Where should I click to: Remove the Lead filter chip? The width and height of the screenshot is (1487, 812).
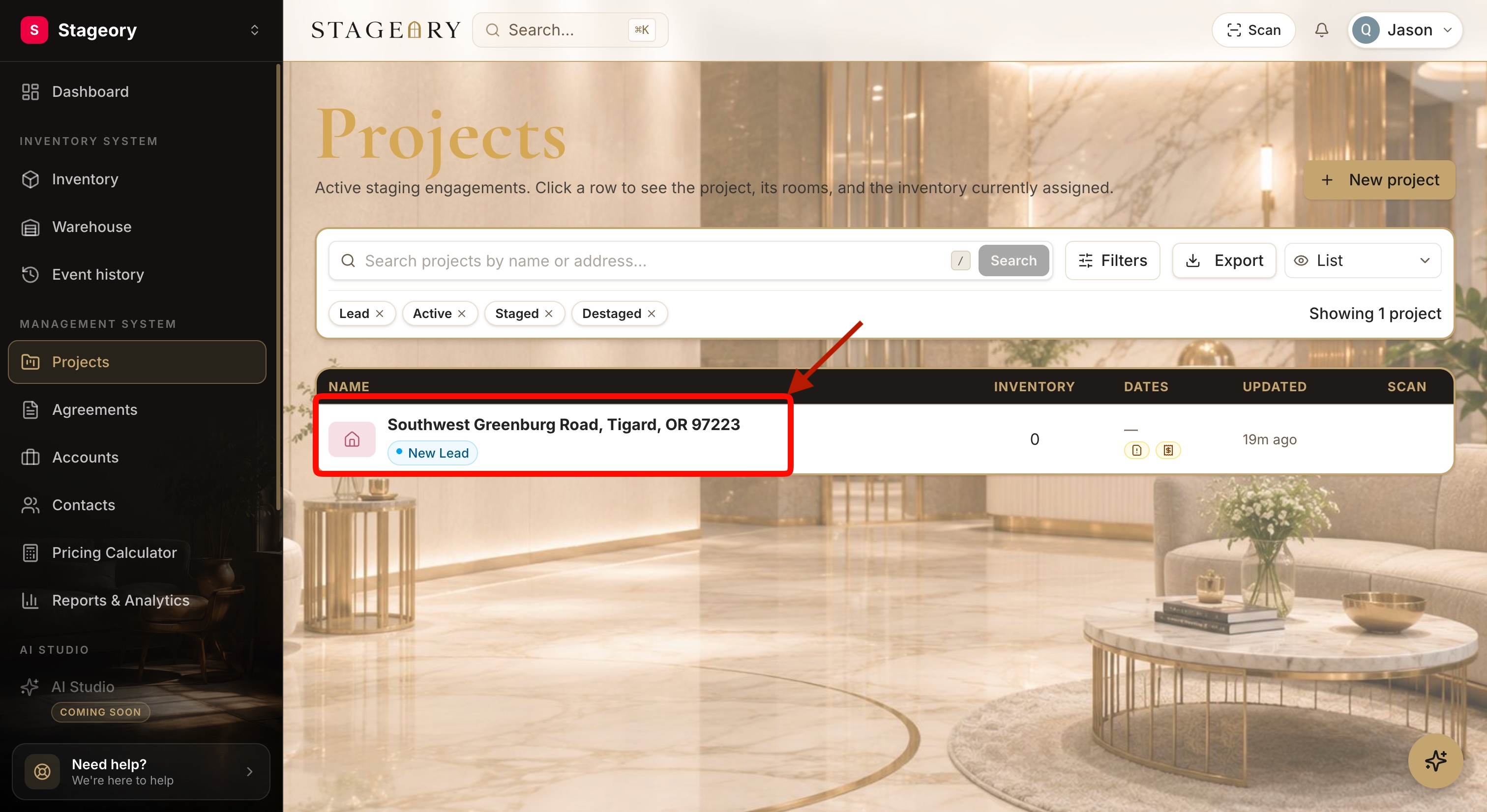[x=380, y=314]
